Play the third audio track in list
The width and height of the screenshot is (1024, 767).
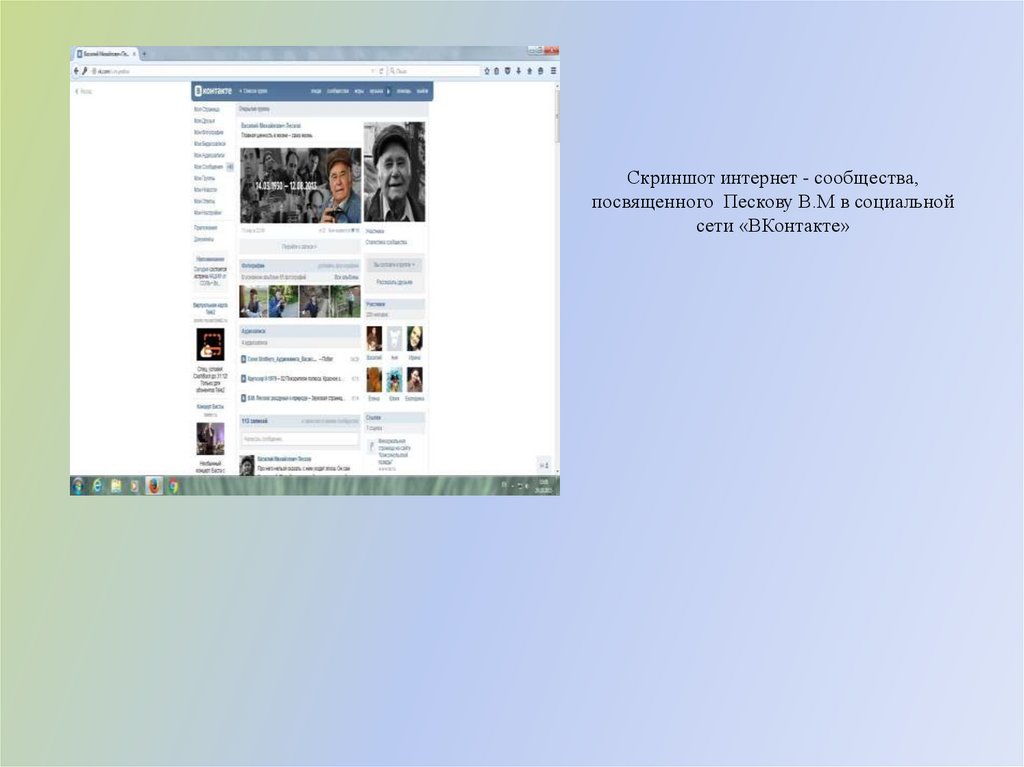(x=244, y=398)
